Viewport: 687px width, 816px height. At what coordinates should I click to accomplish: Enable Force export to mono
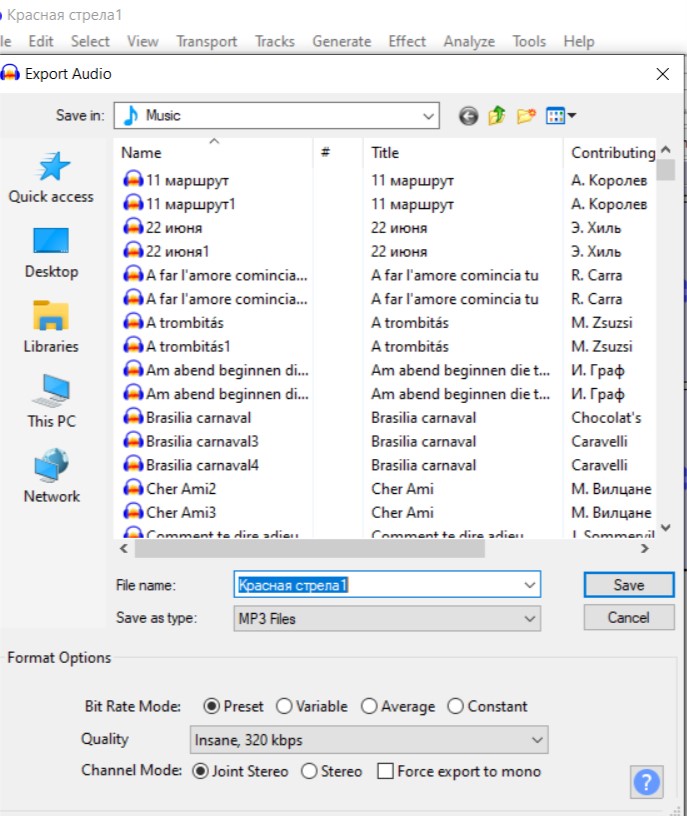pos(385,771)
